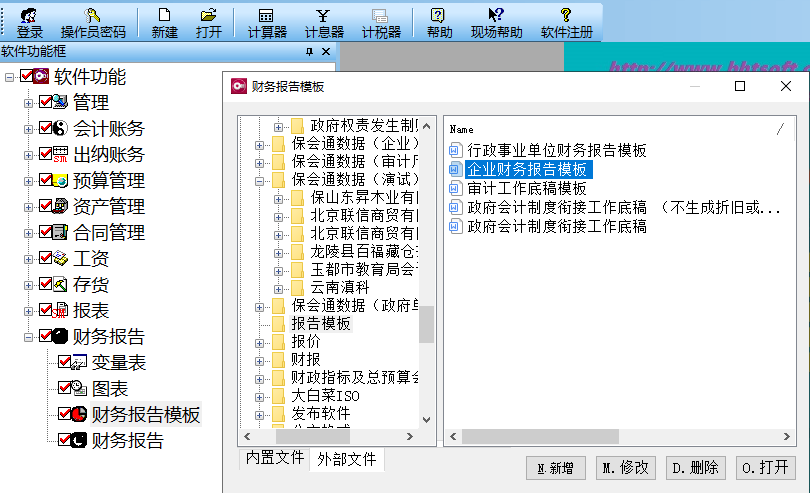Uncheck the 预算管理 checkbox
Screen dimensions: 810x493
click(x=45, y=180)
